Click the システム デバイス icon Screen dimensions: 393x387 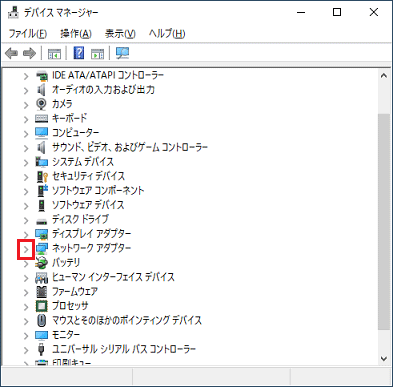tap(42, 162)
